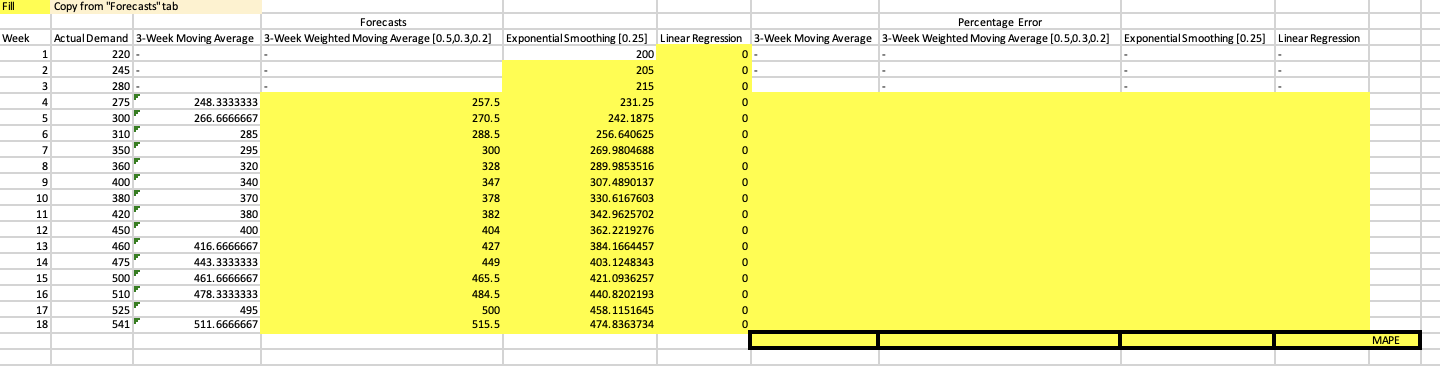Screen dimensions: 1440x366
Task: Select "Linear Regression" header under Forecasts
Action: [703, 37]
